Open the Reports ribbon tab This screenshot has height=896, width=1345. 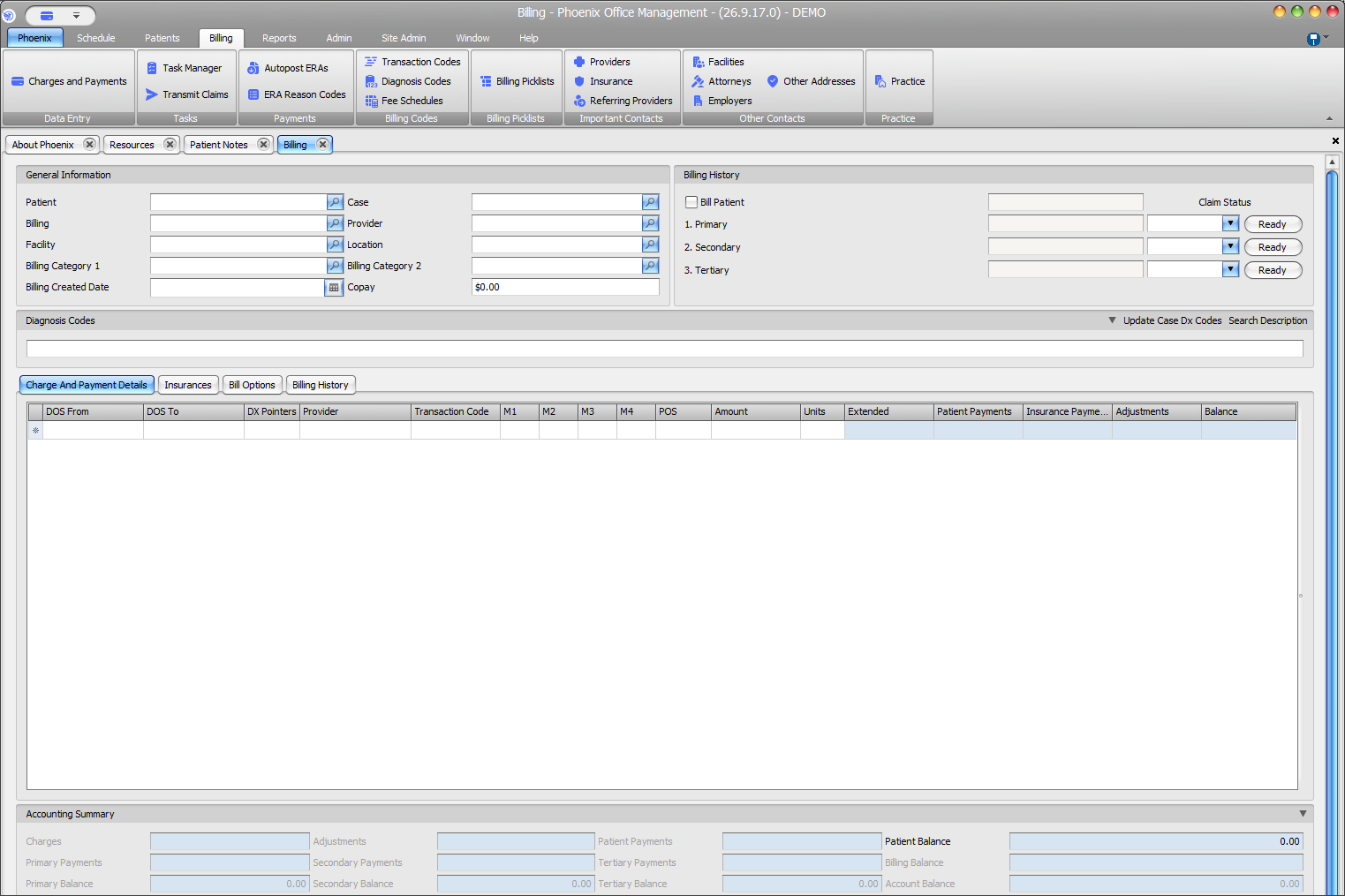point(279,38)
